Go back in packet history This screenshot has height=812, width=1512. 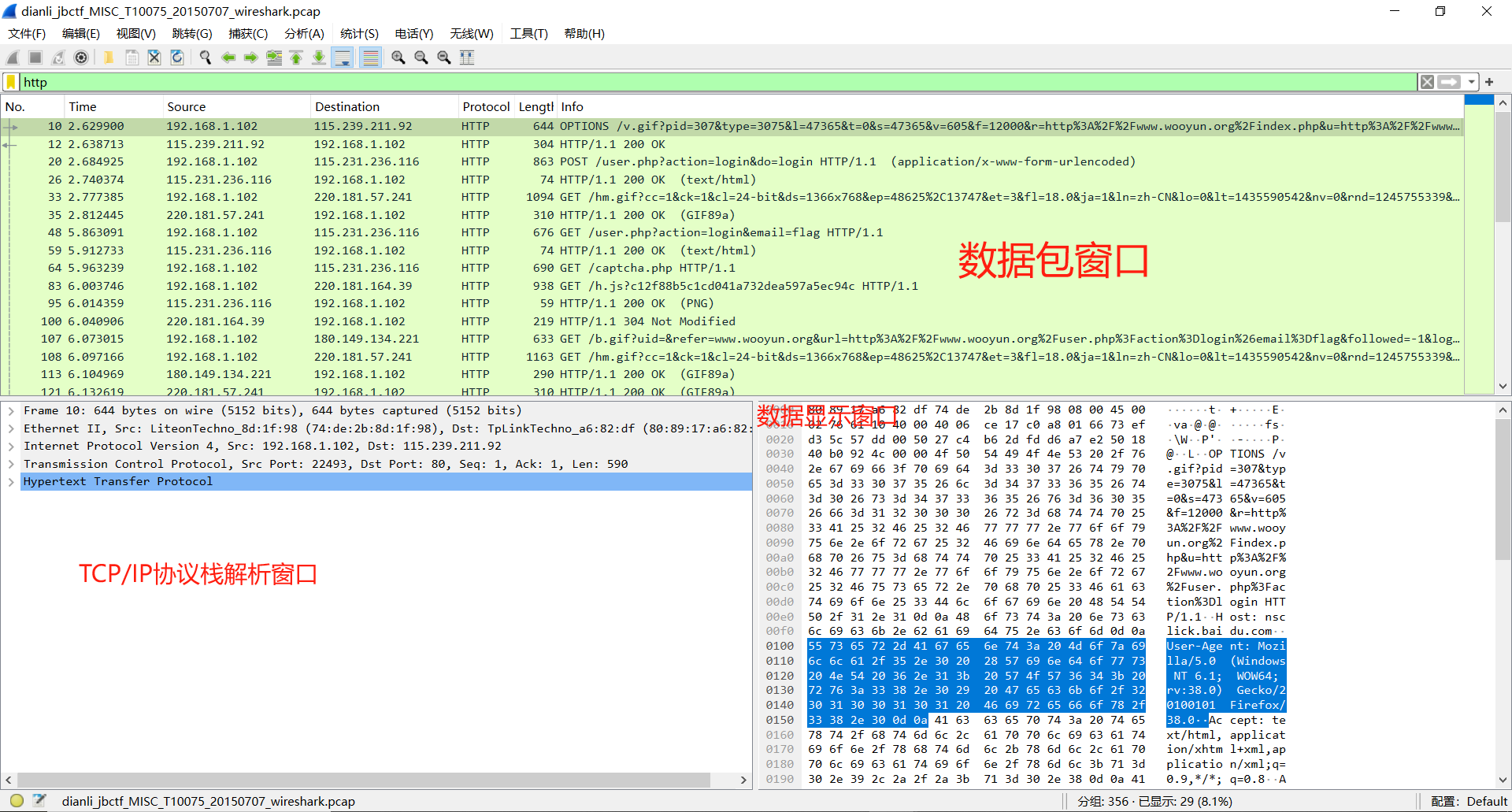click(228, 57)
